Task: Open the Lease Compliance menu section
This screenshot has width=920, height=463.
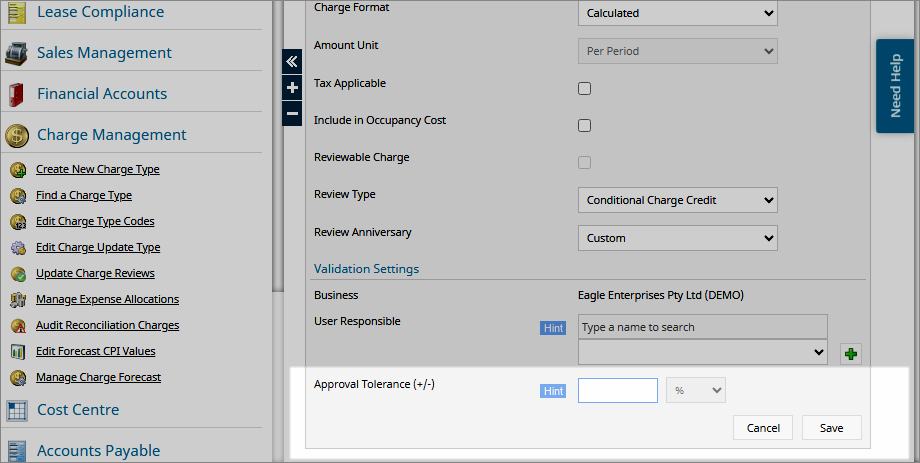Action: click(100, 12)
